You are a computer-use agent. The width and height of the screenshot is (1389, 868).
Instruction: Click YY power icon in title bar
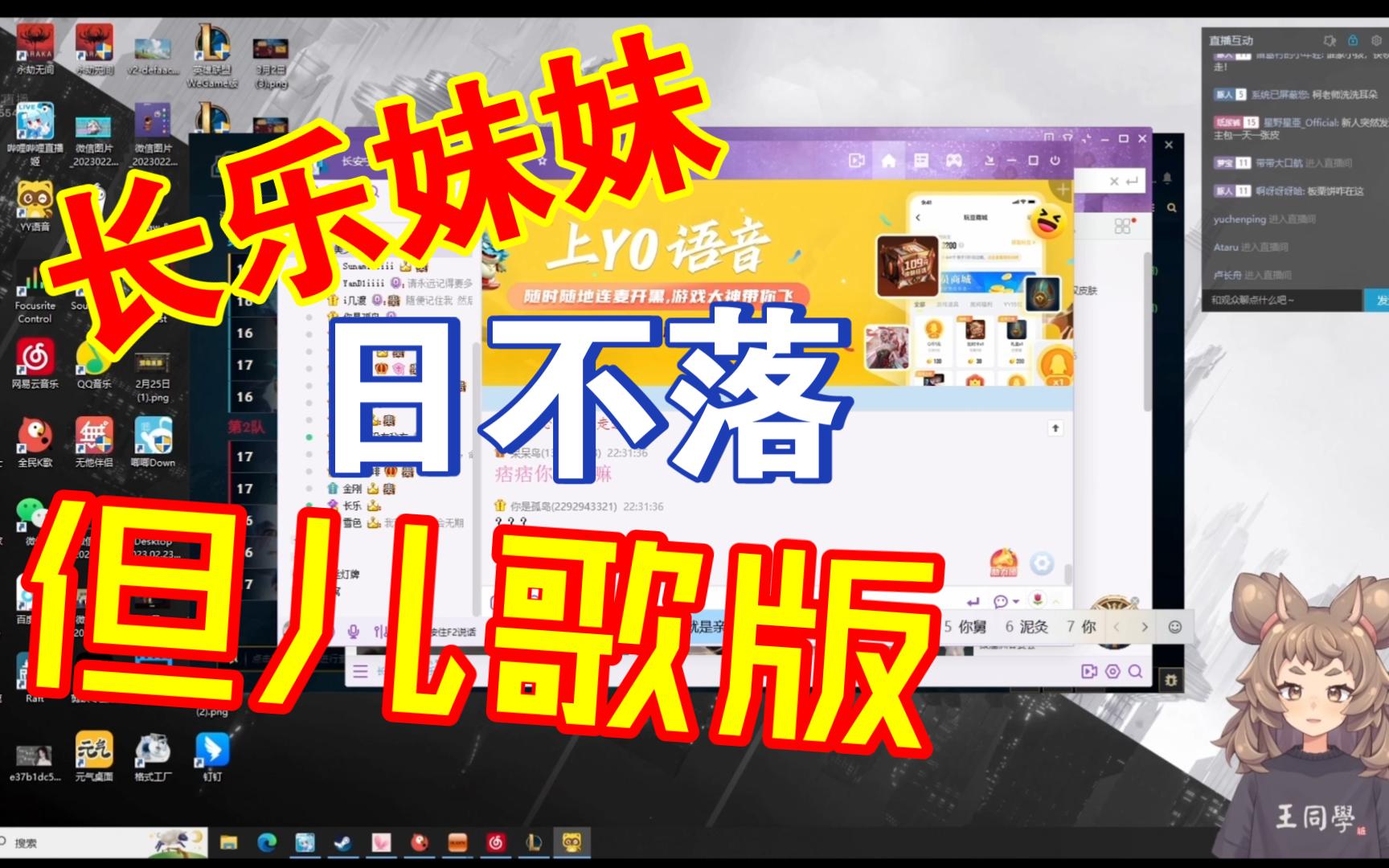click(1055, 161)
